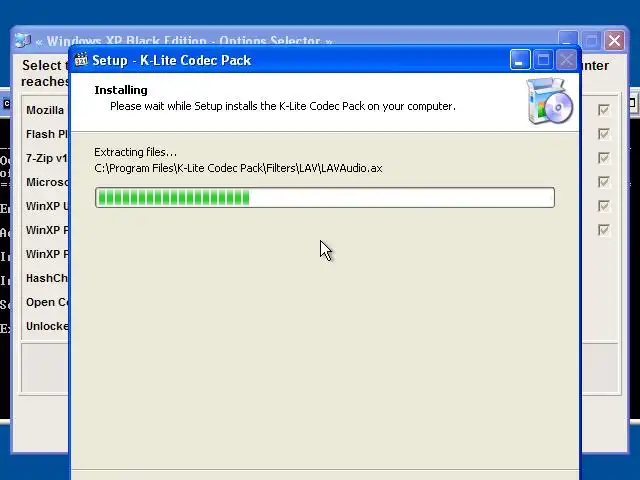The image size is (640, 480).
Task: Click the K-Lite setup title bar icon
Action: pyautogui.click(x=81, y=60)
